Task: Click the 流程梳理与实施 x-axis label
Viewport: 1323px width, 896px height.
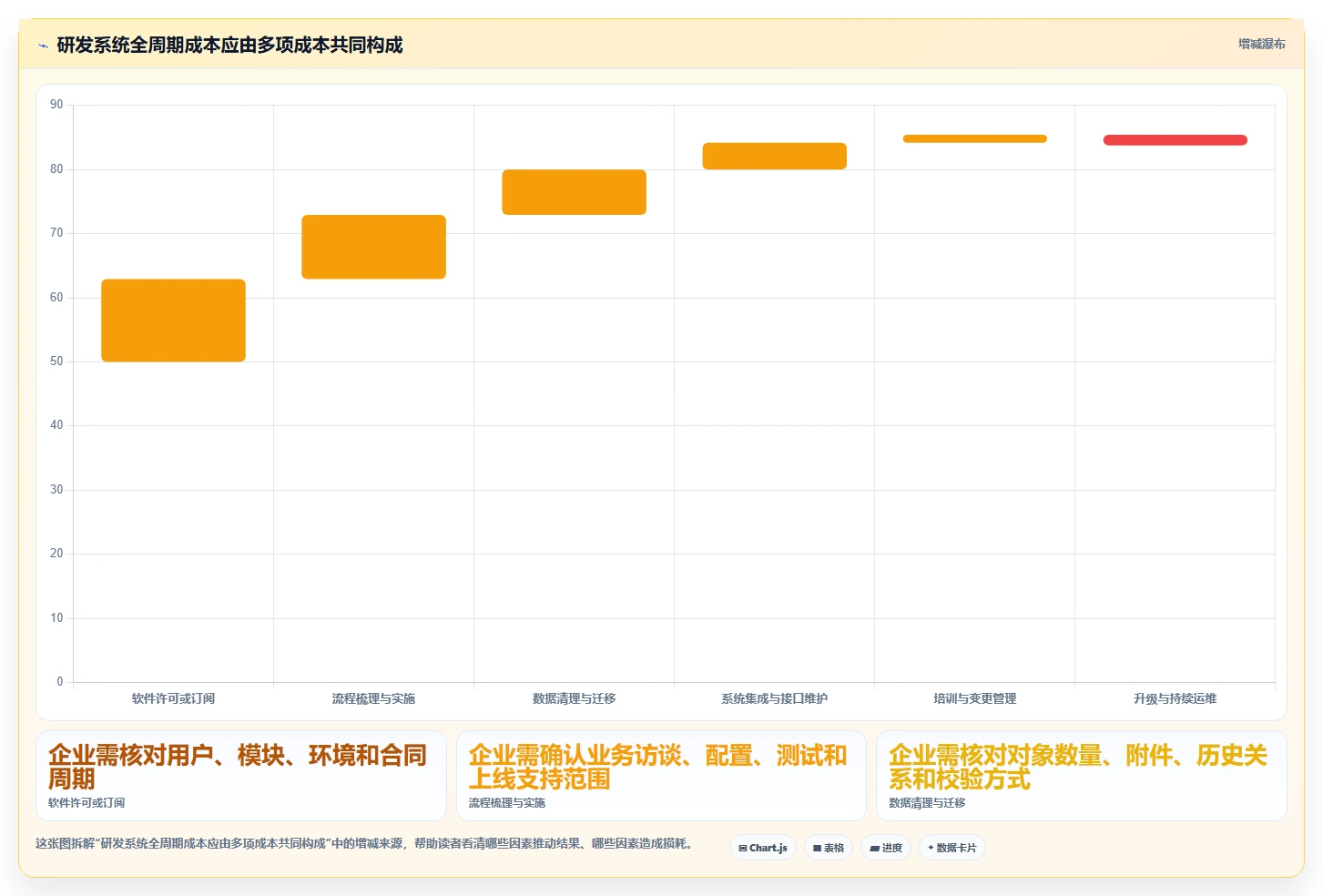Action: (373, 698)
